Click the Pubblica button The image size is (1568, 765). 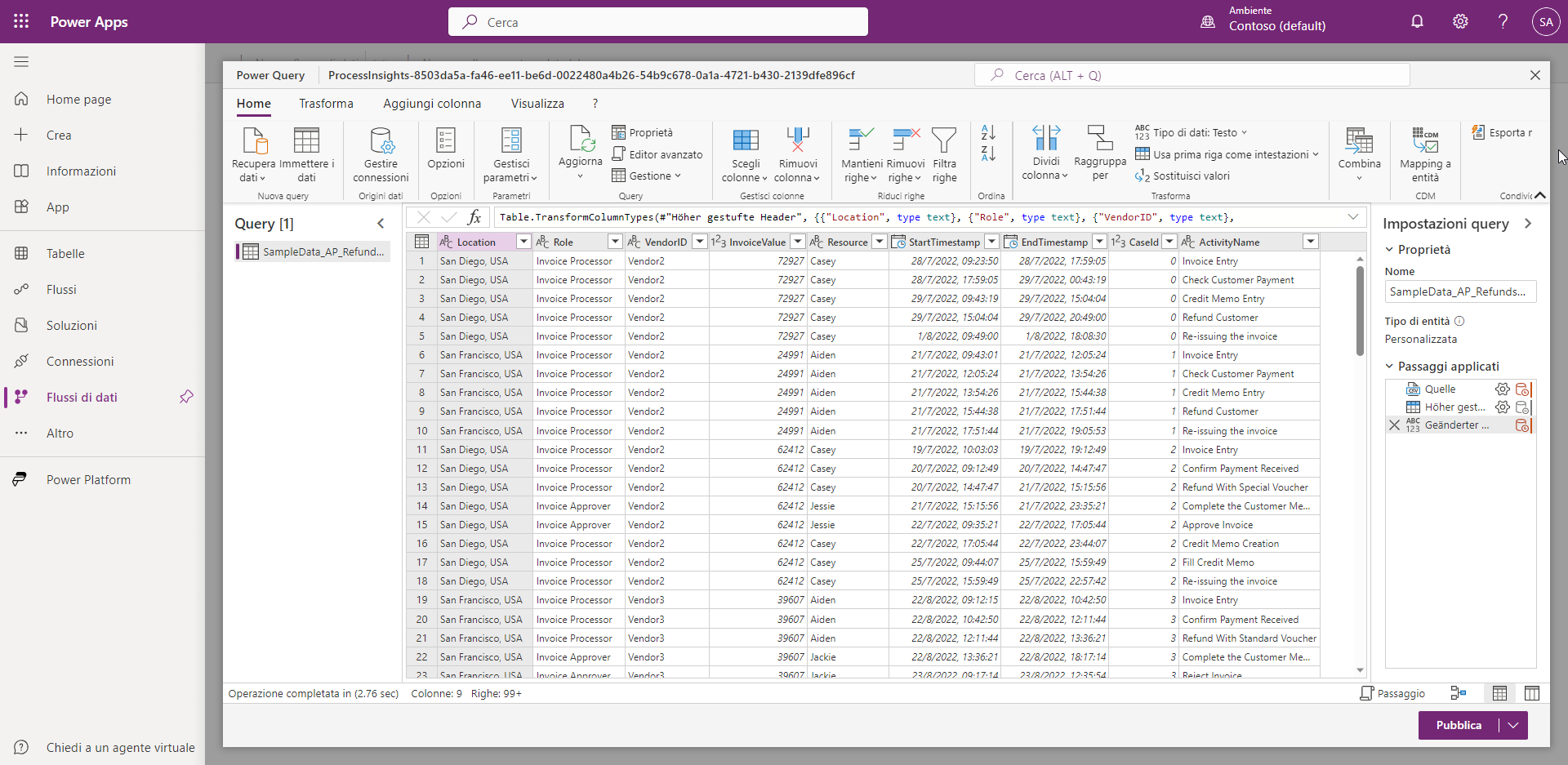pos(1458,725)
